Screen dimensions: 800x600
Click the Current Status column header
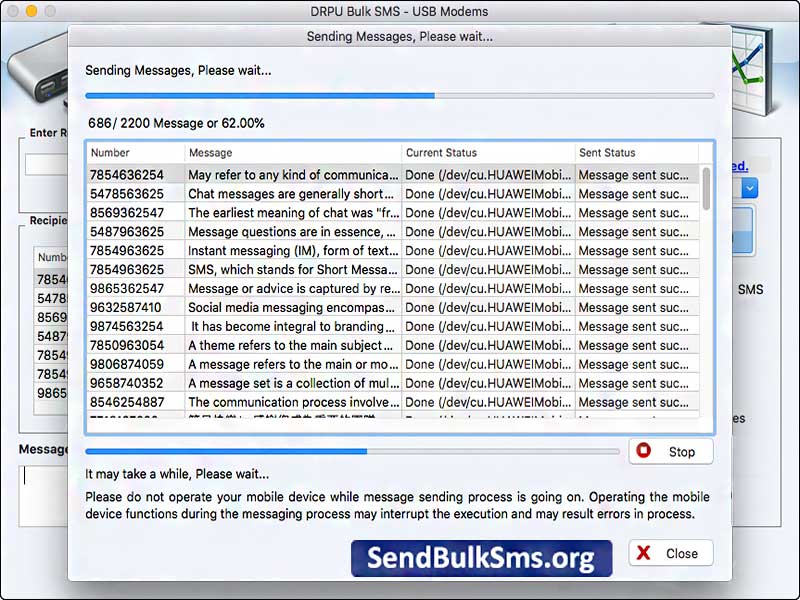[x=488, y=153]
